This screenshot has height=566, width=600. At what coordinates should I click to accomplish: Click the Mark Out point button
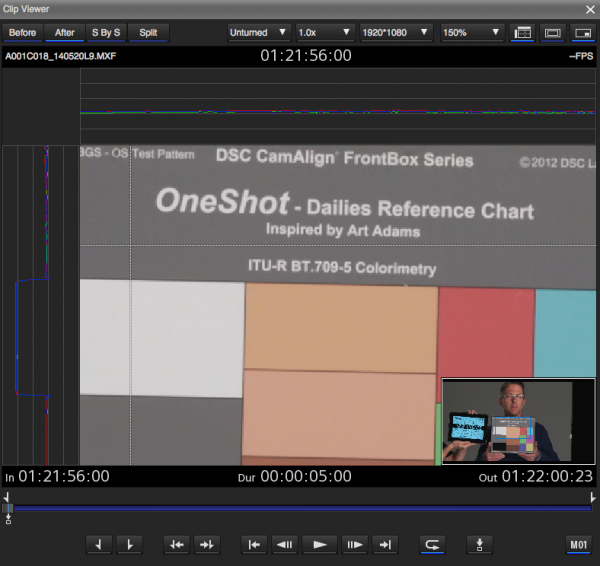point(129,544)
